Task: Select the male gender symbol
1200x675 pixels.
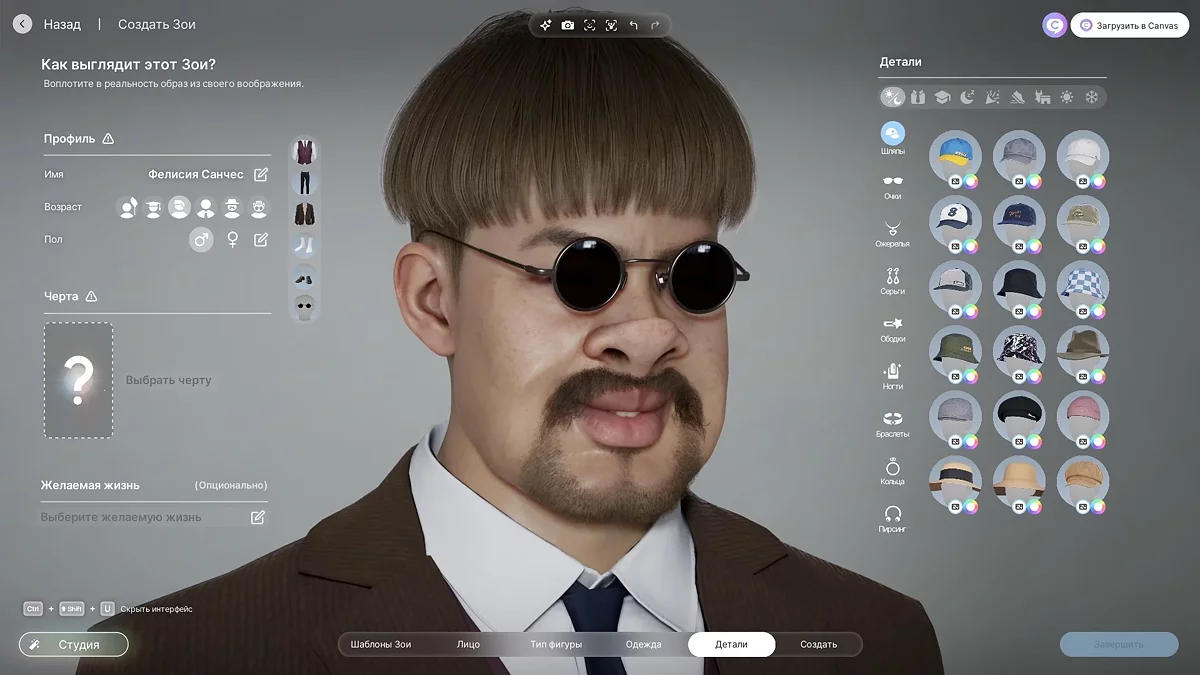Action: coord(201,240)
